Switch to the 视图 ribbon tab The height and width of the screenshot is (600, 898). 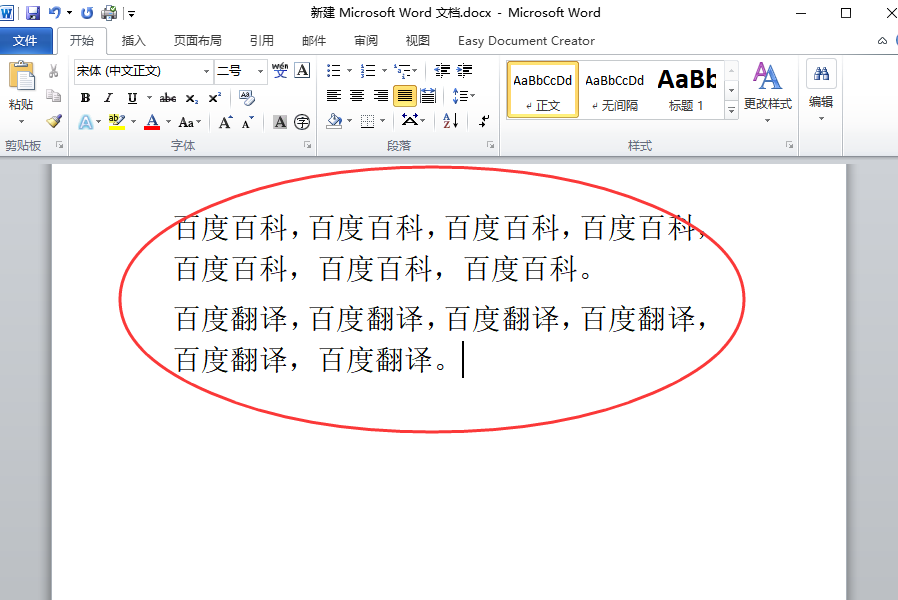(418, 41)
